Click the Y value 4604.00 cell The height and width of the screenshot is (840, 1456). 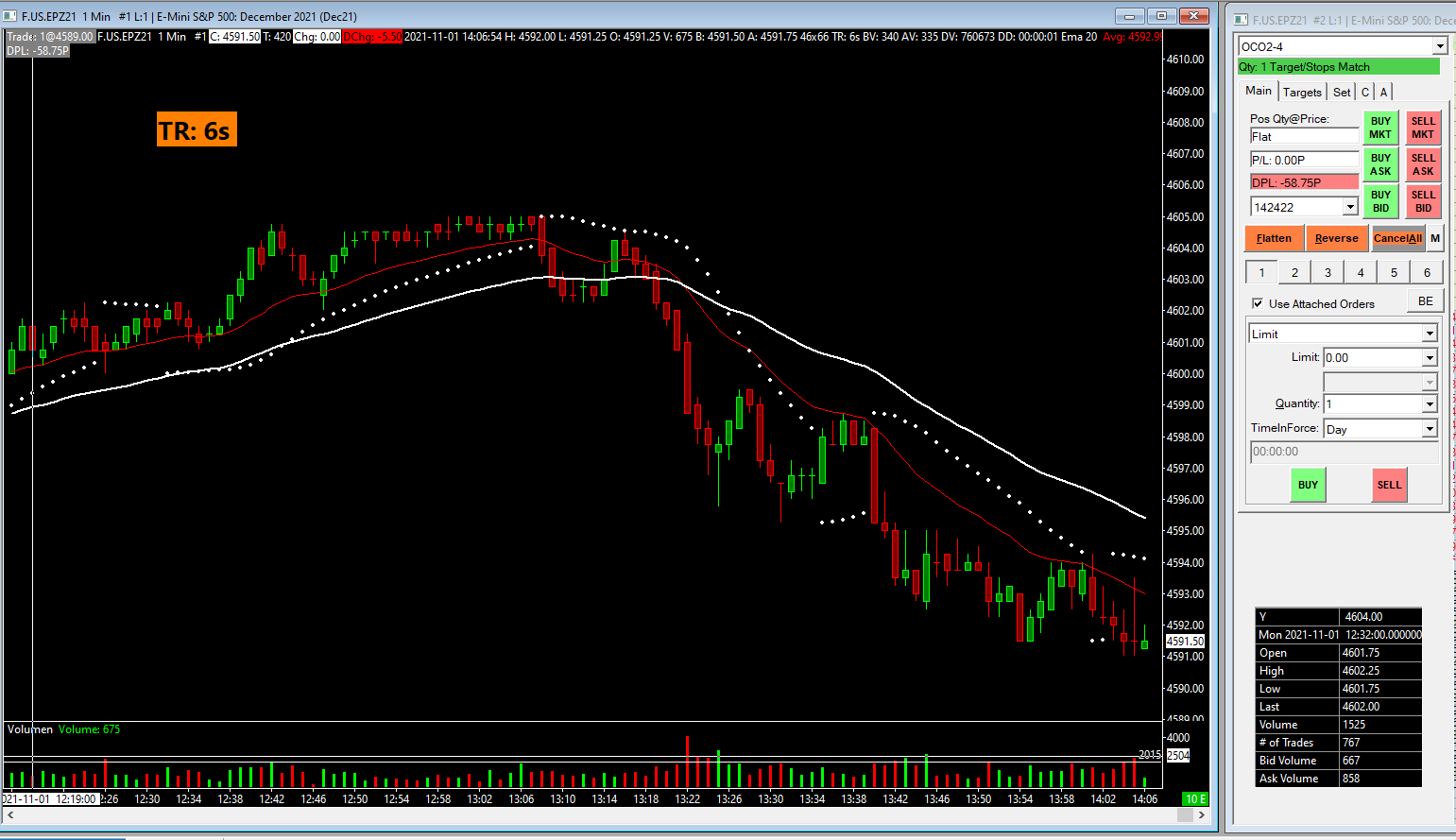point(1380,616)
